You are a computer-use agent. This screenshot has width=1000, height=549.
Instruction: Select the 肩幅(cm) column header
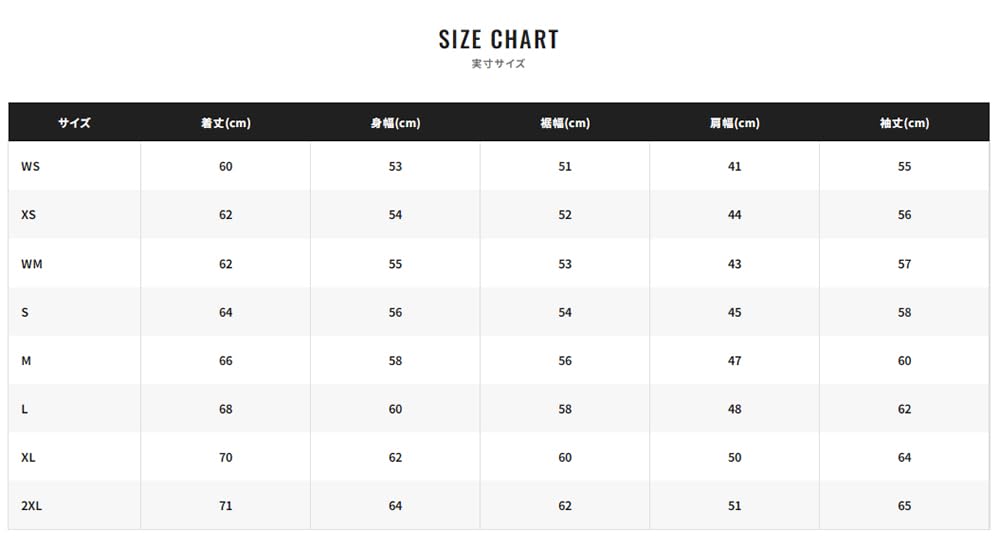[x=735, y=123]
